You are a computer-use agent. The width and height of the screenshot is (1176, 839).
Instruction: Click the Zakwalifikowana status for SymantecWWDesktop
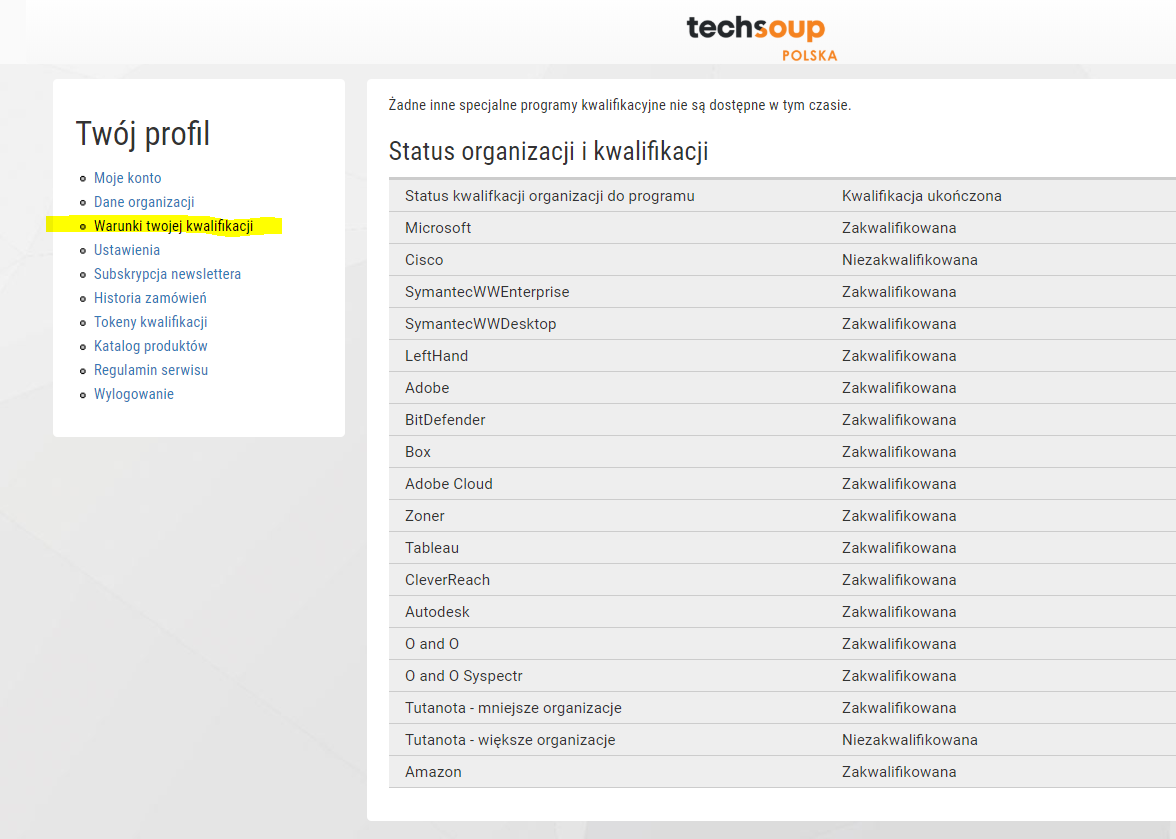[x=899, y=324]
